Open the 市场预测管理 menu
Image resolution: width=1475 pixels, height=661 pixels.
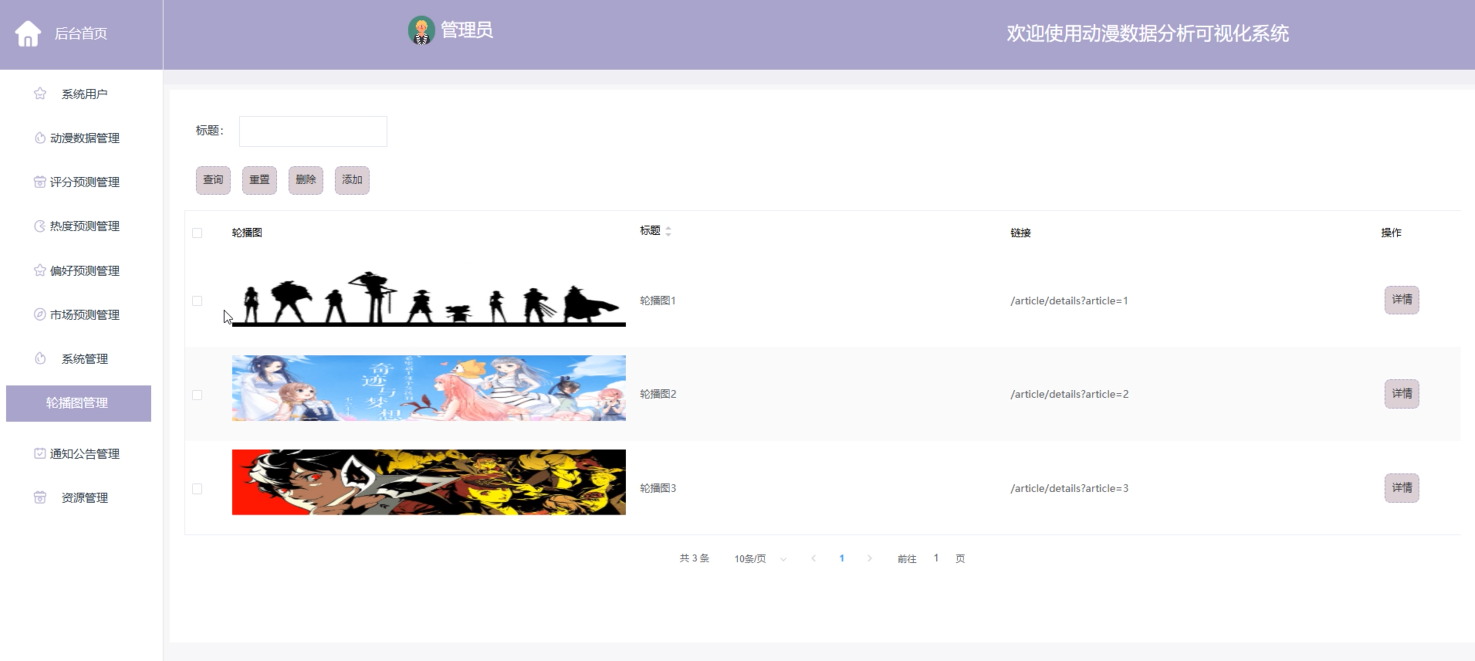pyautogui.click(x=85, y=314)
